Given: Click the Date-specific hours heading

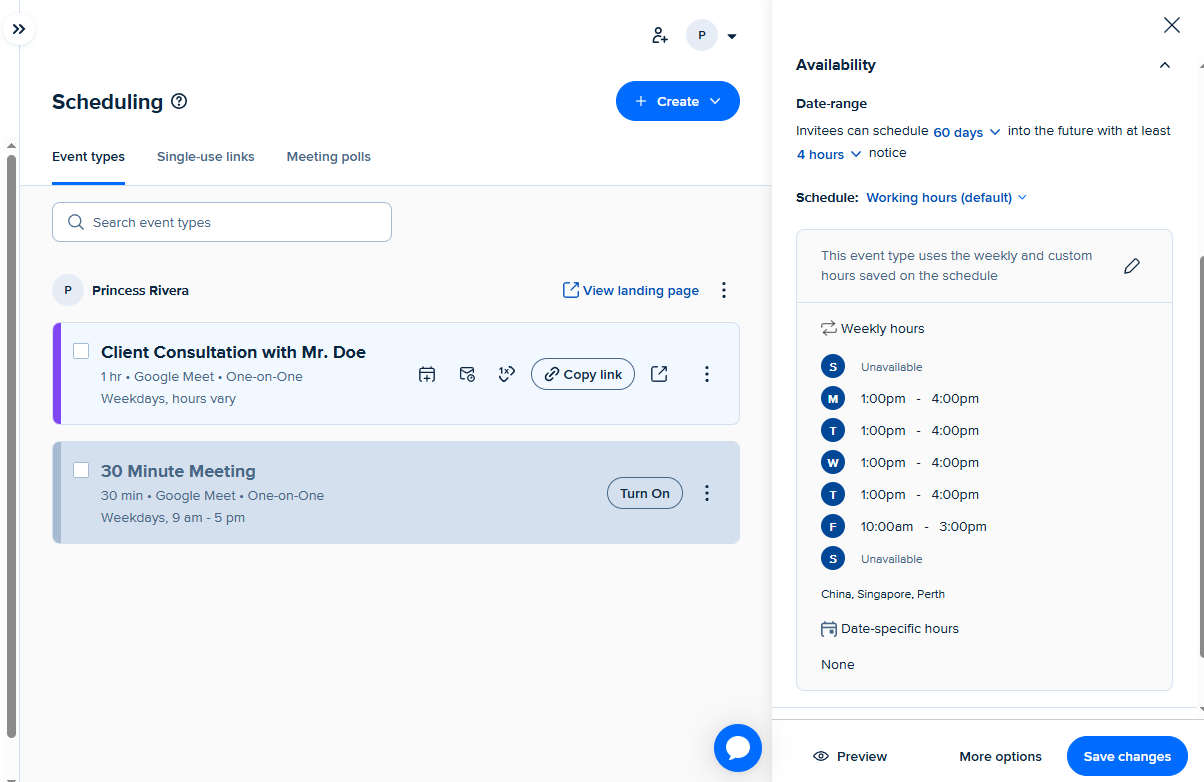Looking at the screenshot, I should pyautogui.click(x=900, y=629).
